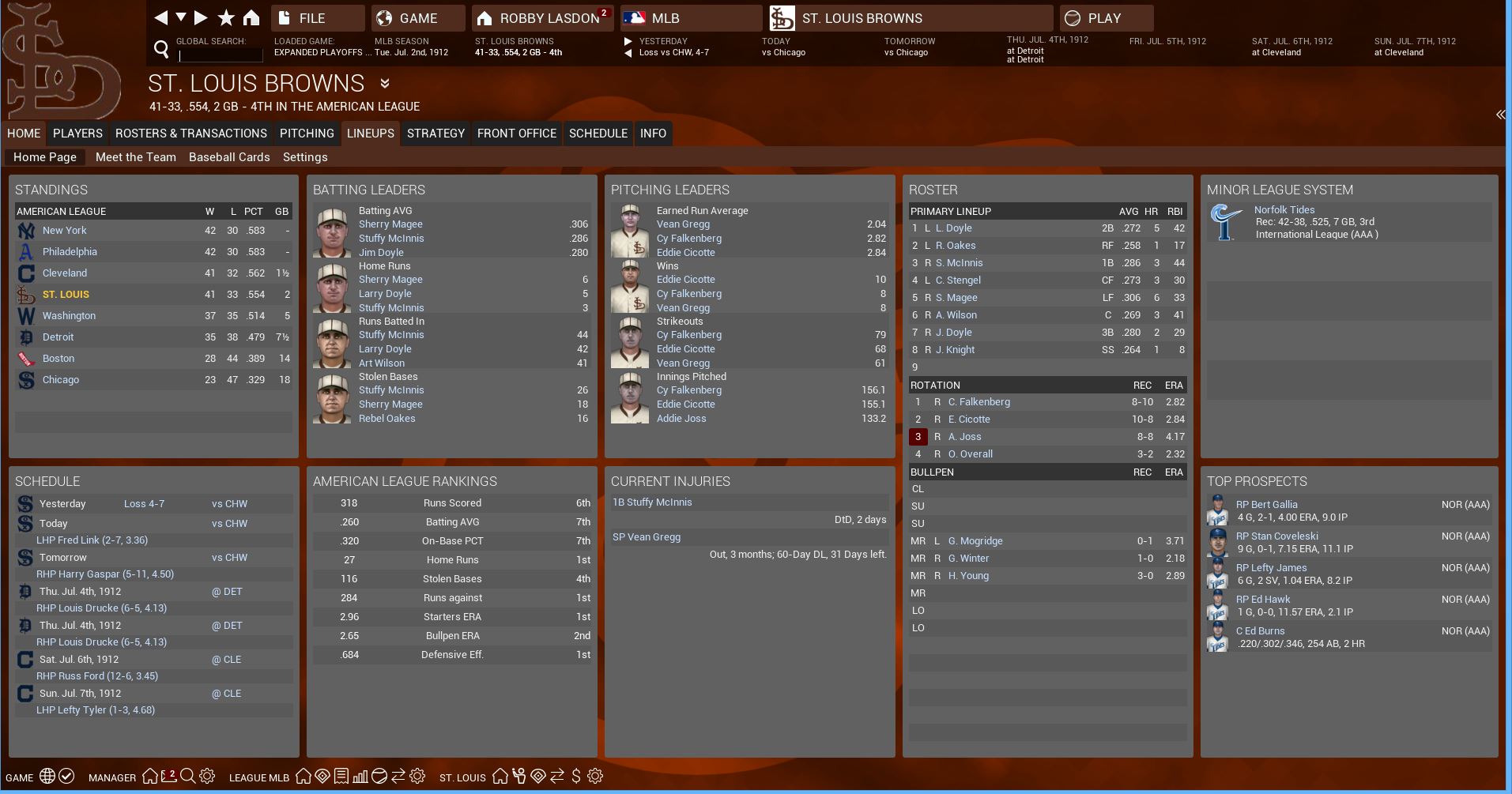Open Sherry Magee batting leader link
Viewport: 1512px width, 794px height.
[390, 224]
